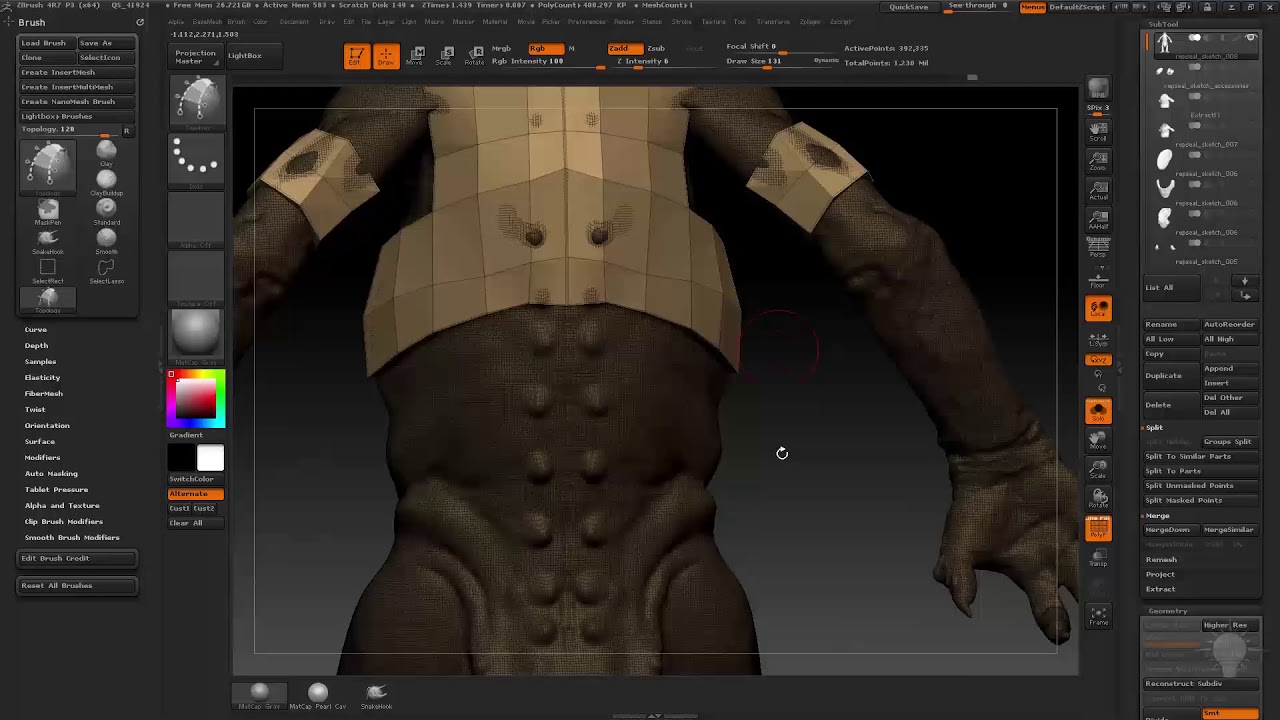
Task: Select the Rotate transform tool
Action: coord(475,56)
